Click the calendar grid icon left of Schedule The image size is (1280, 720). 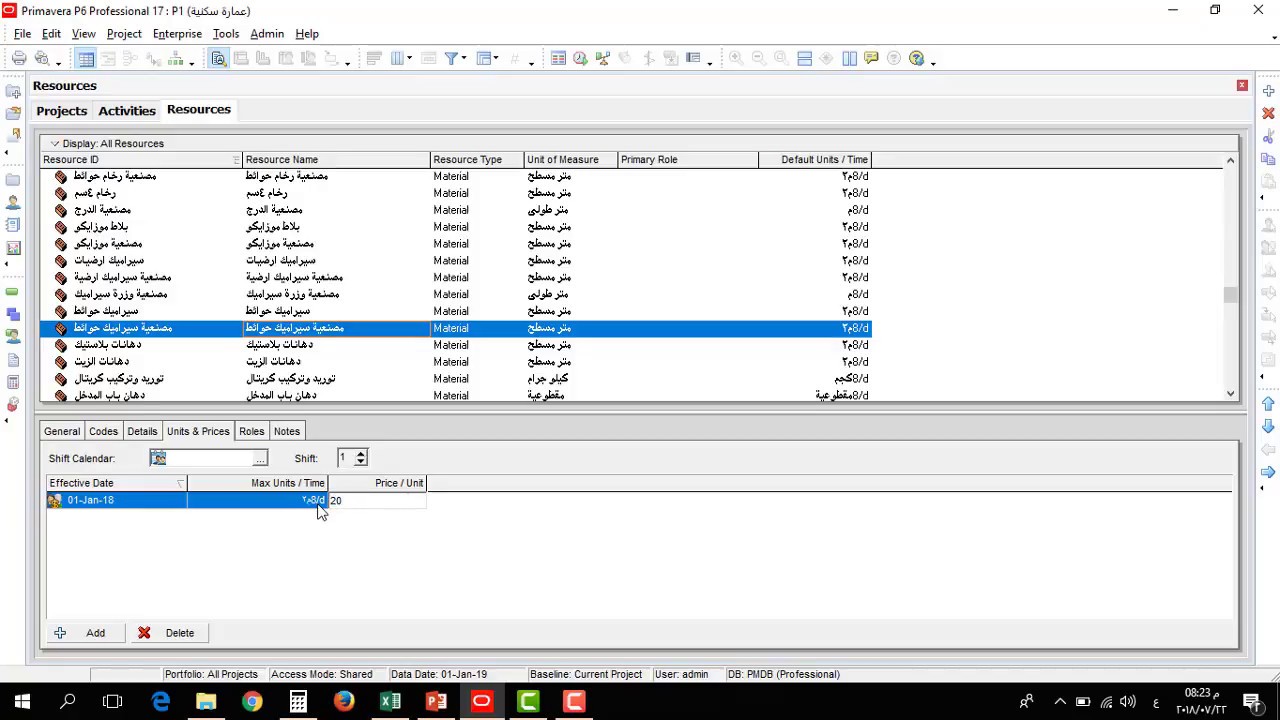pyautogui.click(x=558, y=59)
